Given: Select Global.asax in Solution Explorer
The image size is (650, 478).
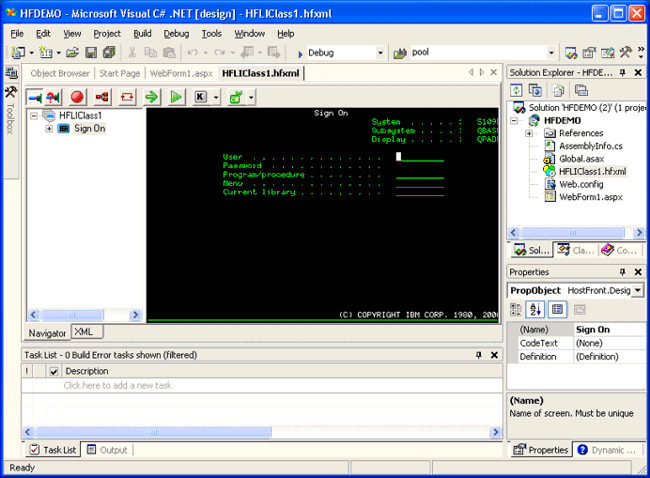Looking at the screenshot, I should click(581, 159).
